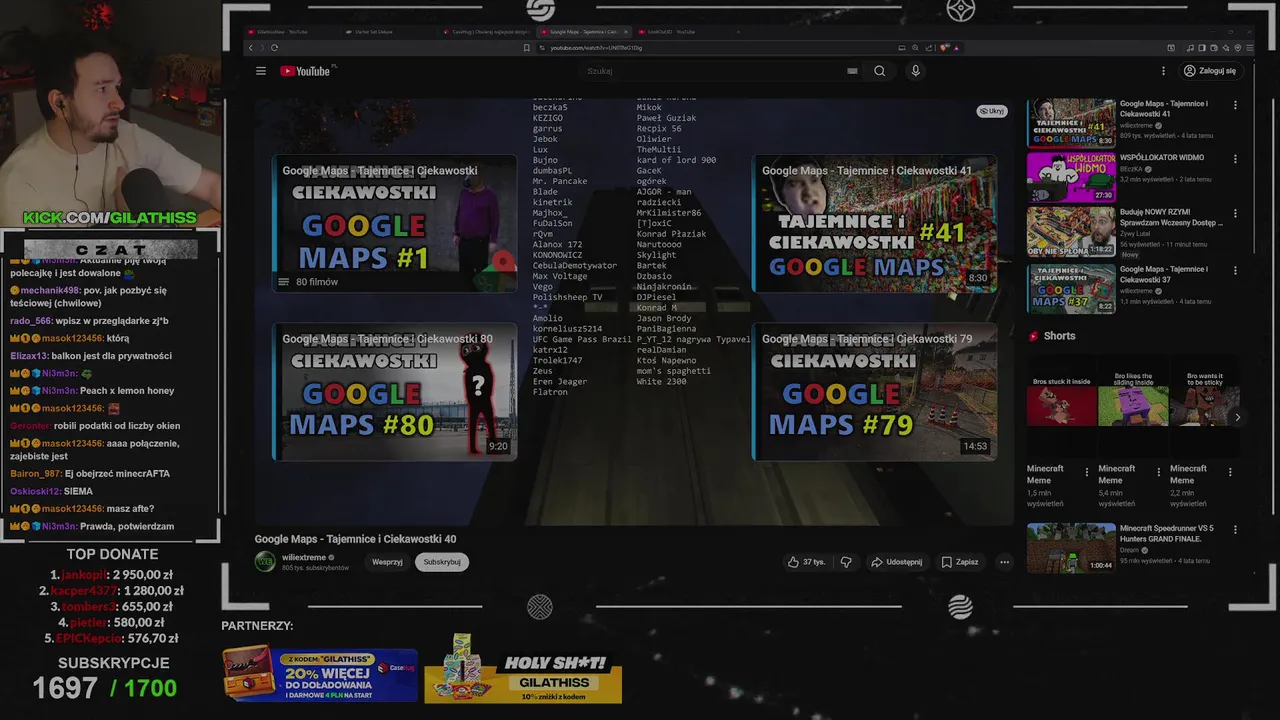The width and height of the screenshot is (1280, 720).
Task: Open wiliextreme channel avatar
Action: [x=265, y=562]
